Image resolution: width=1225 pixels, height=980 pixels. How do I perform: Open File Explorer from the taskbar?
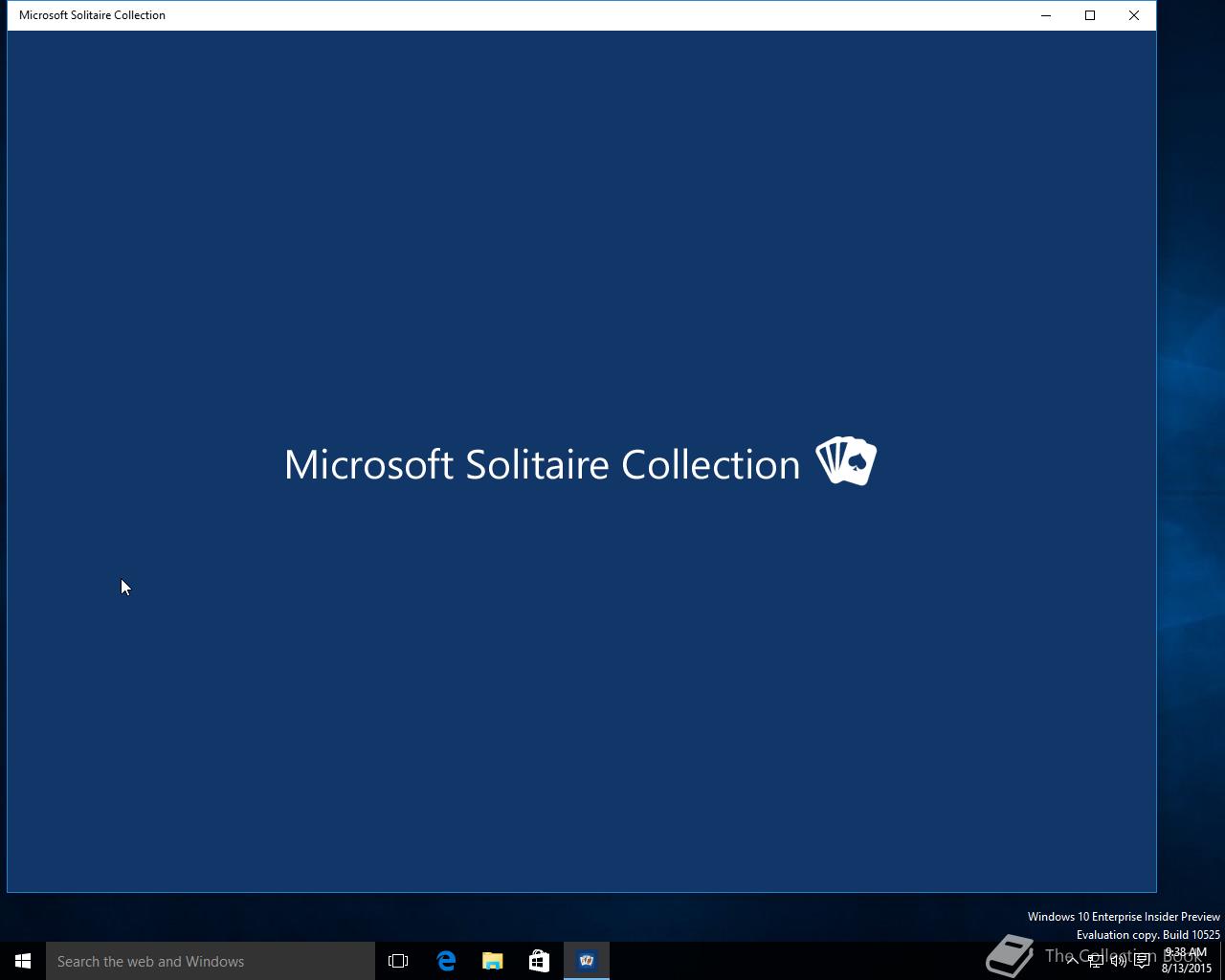click(492, 961)
